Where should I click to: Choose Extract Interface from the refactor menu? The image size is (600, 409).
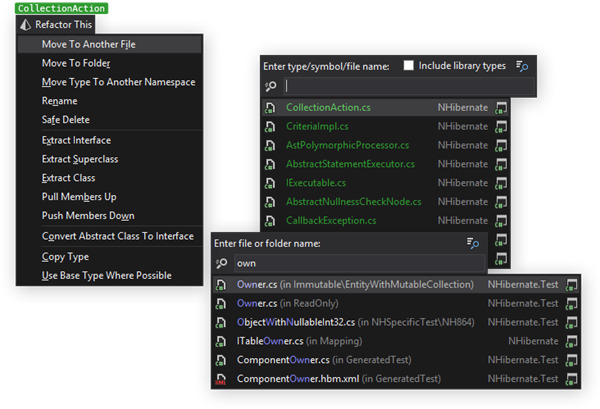[76, 140]
